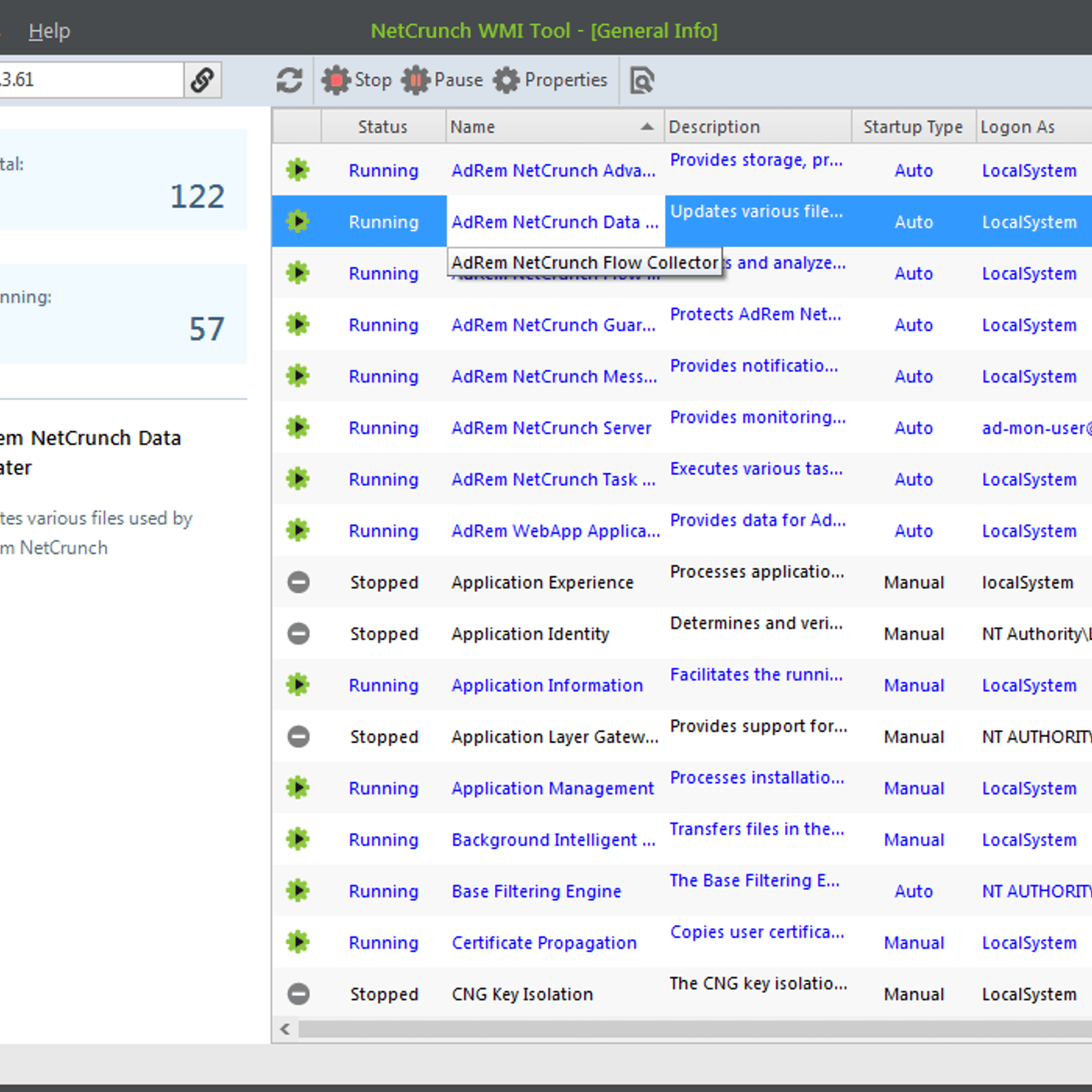Click the horizontal scrollbar left arrow
The height and width of the screenshot is (1092, 1092).
tap(285, 1029)
